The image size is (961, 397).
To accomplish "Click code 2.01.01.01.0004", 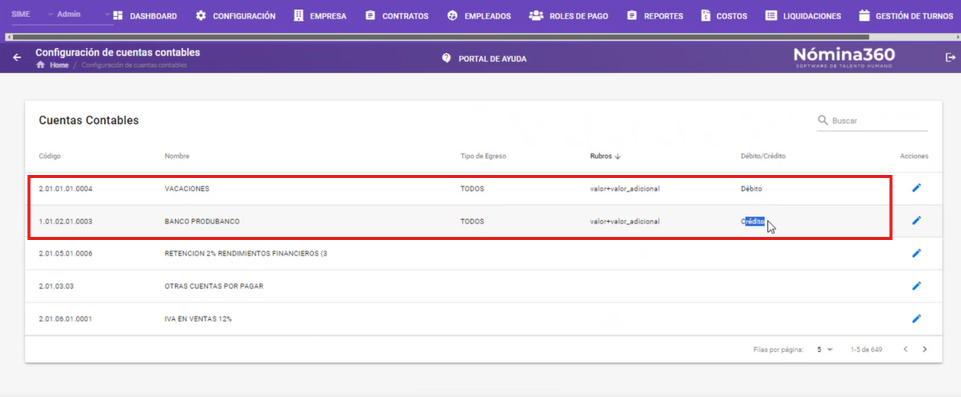I will (x=66, y=189).
